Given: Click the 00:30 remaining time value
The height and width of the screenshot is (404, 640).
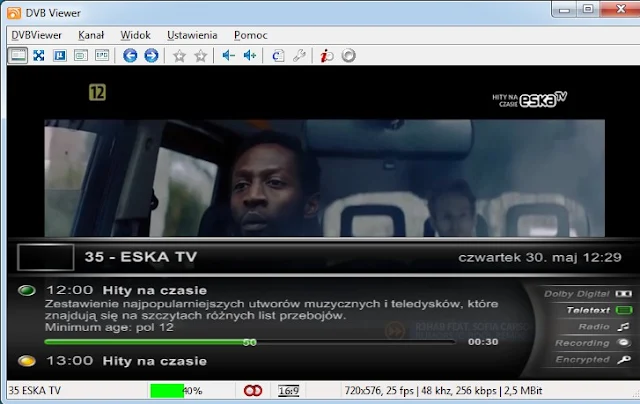Looking at the screenshot, I should tap(483, 342).
